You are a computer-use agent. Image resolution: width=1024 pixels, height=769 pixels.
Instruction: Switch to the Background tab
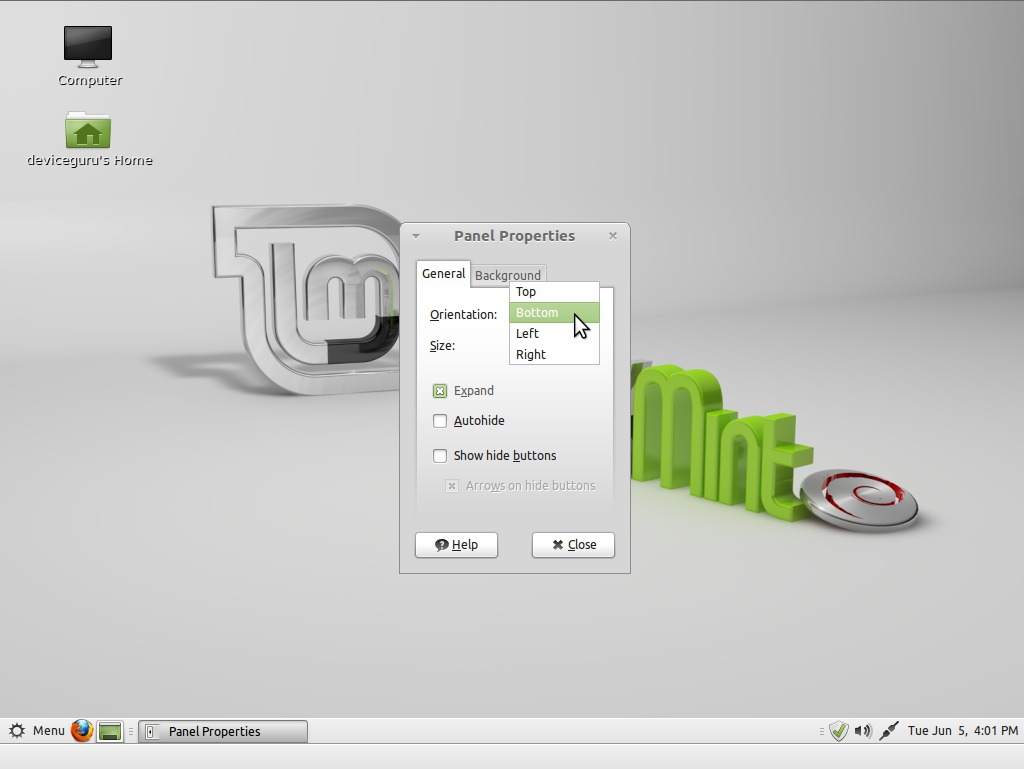point(507,275)
